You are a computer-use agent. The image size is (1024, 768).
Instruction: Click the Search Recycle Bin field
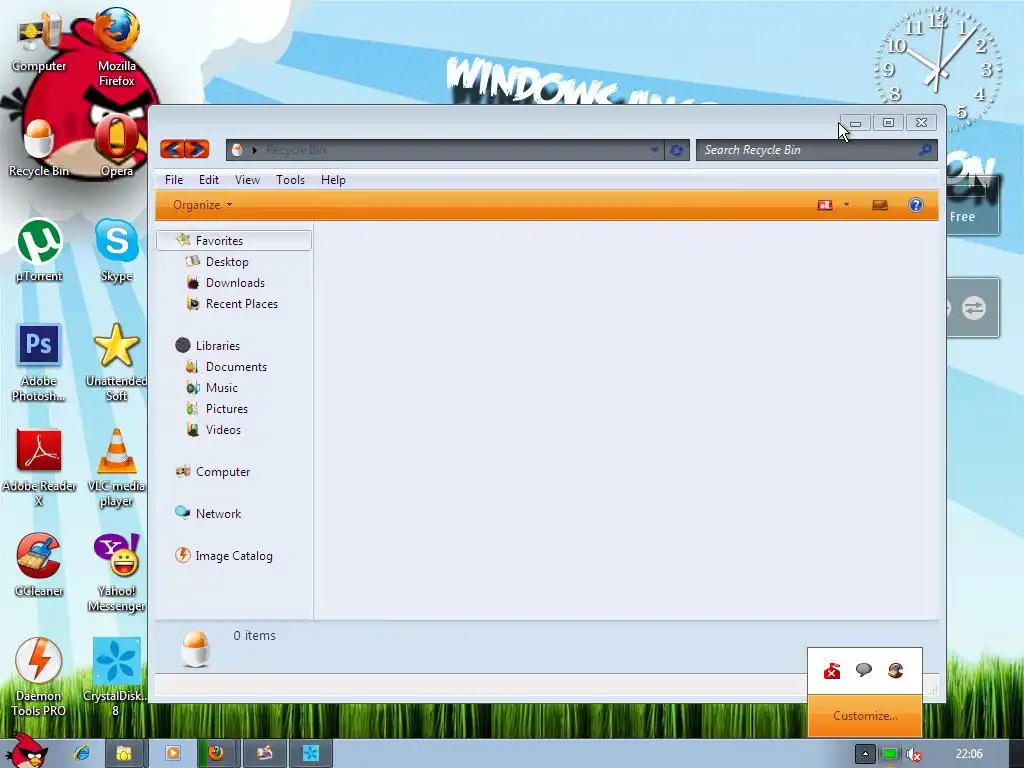click(x=816, y=150)
